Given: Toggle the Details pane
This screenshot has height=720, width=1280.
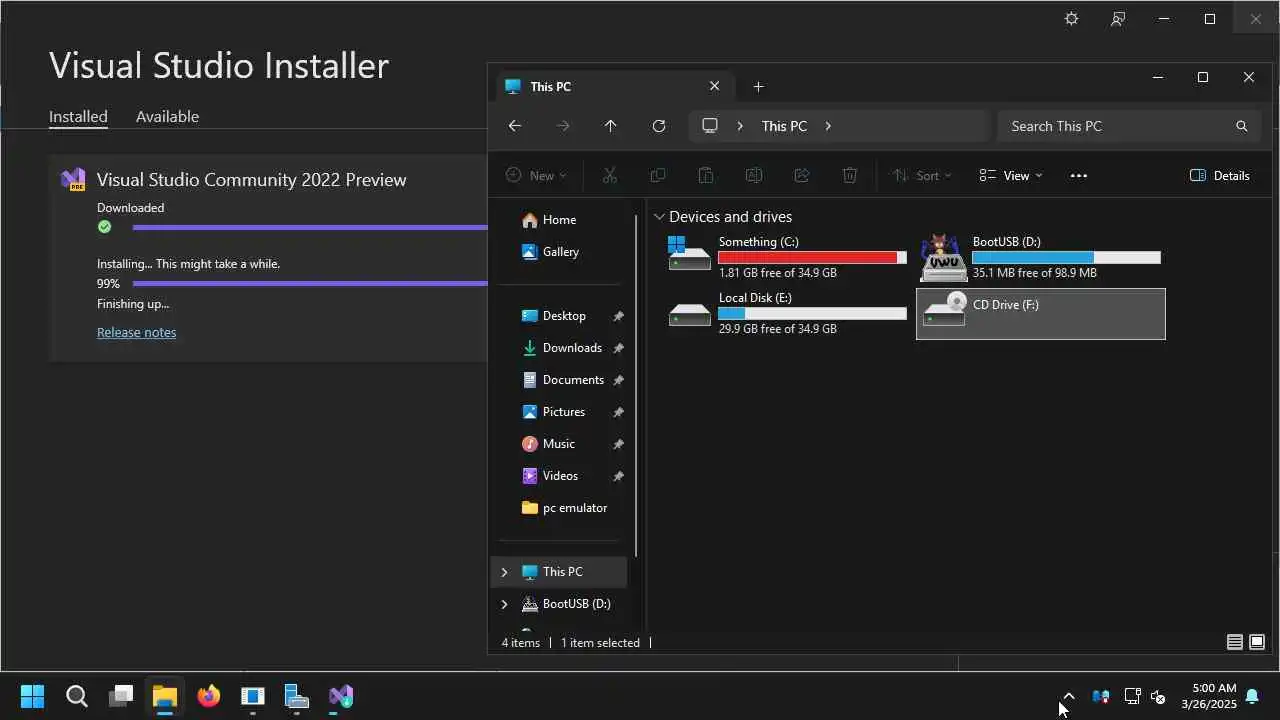Looking at the screenshot, I should [x=1220, y=175].
